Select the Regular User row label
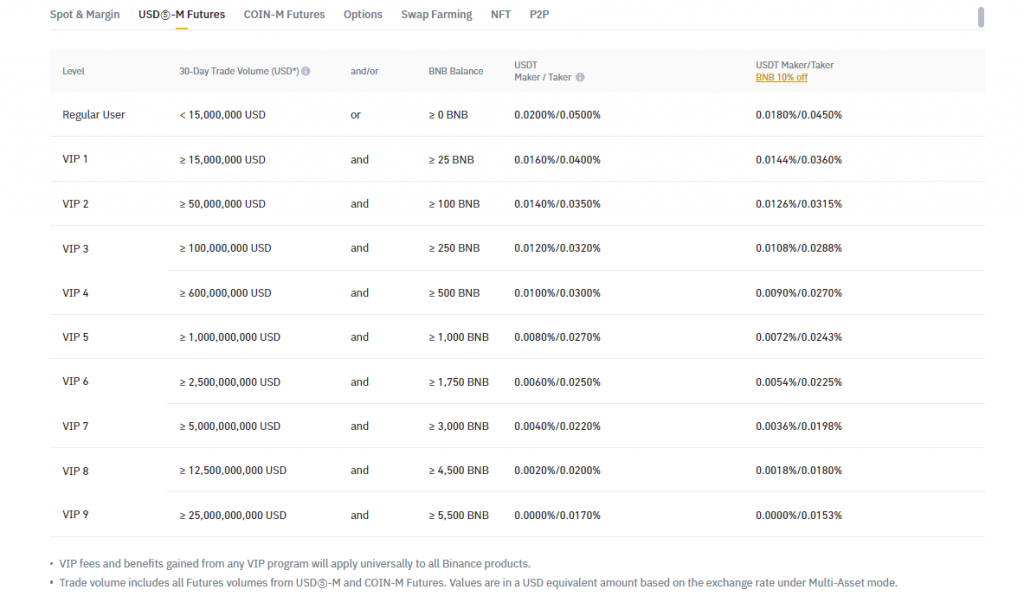The width and height of the screenshot is (1024, 609). point(93,115)
